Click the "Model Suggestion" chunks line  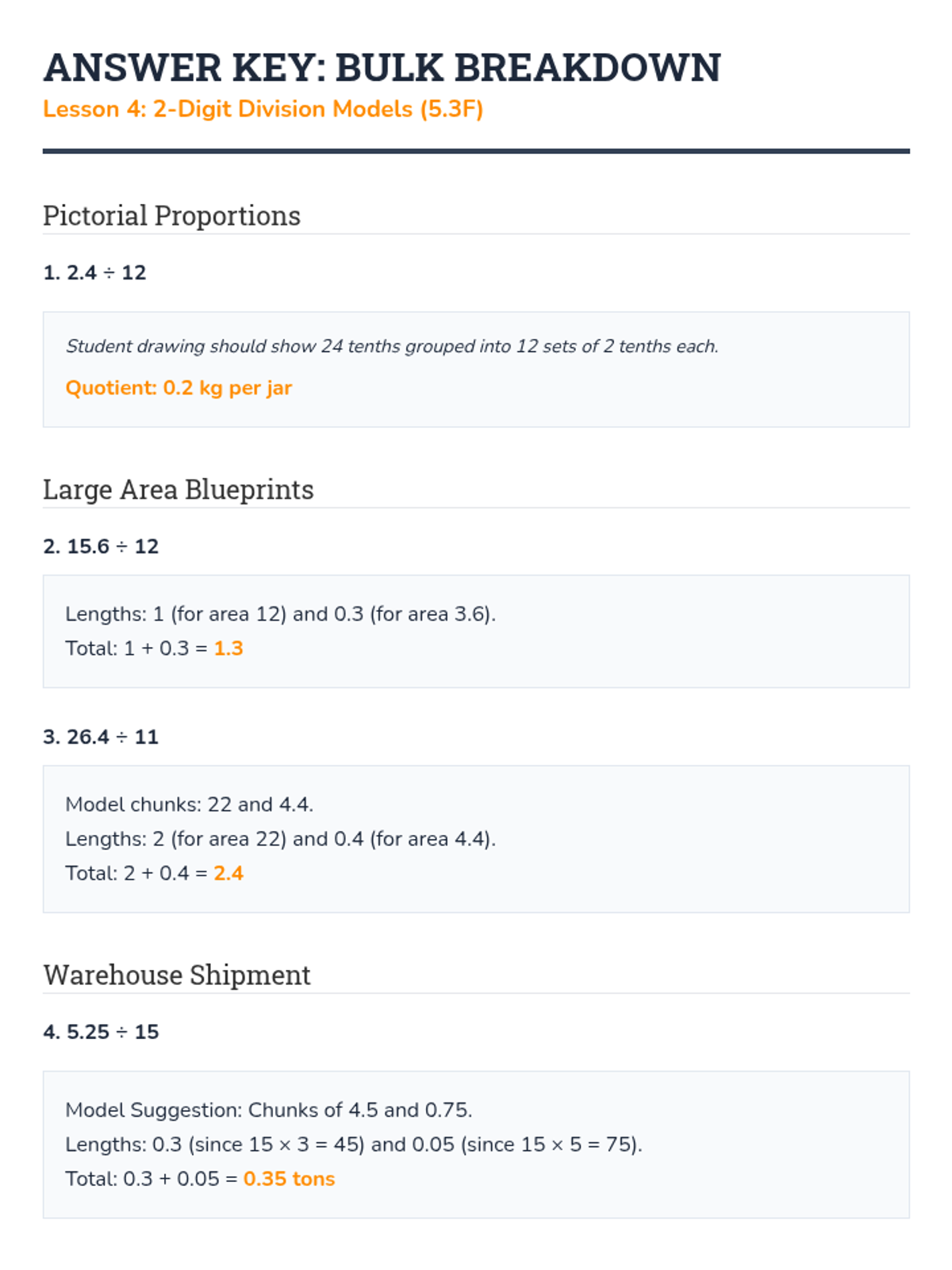(x=268, y=1110)
